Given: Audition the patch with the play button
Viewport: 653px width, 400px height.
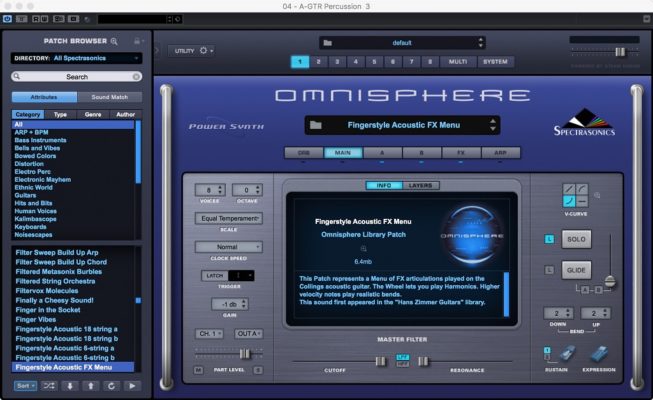Looking at the screenshot, I should pos(132,386).
